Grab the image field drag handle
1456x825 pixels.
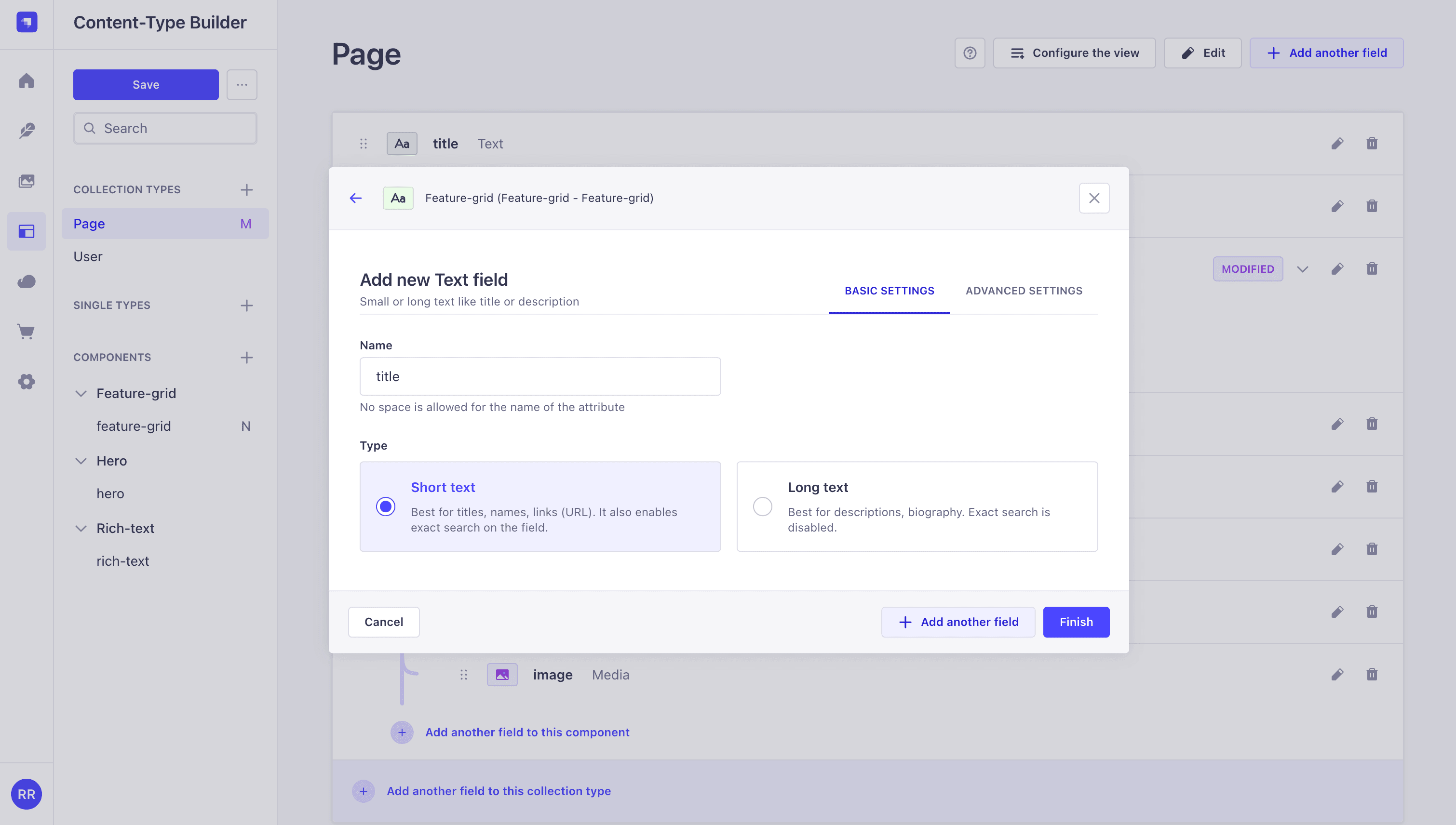pos(464,674)
